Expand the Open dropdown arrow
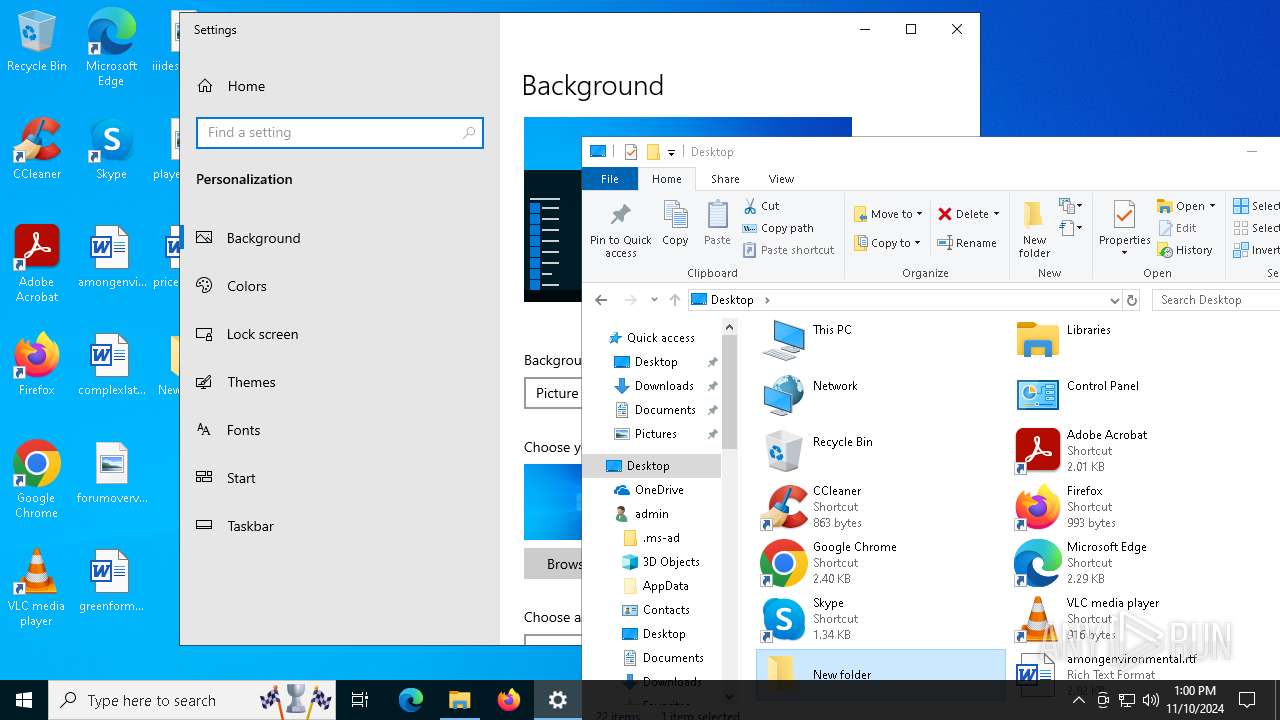The image size is (1280, 720). (x=1212, y=206)
